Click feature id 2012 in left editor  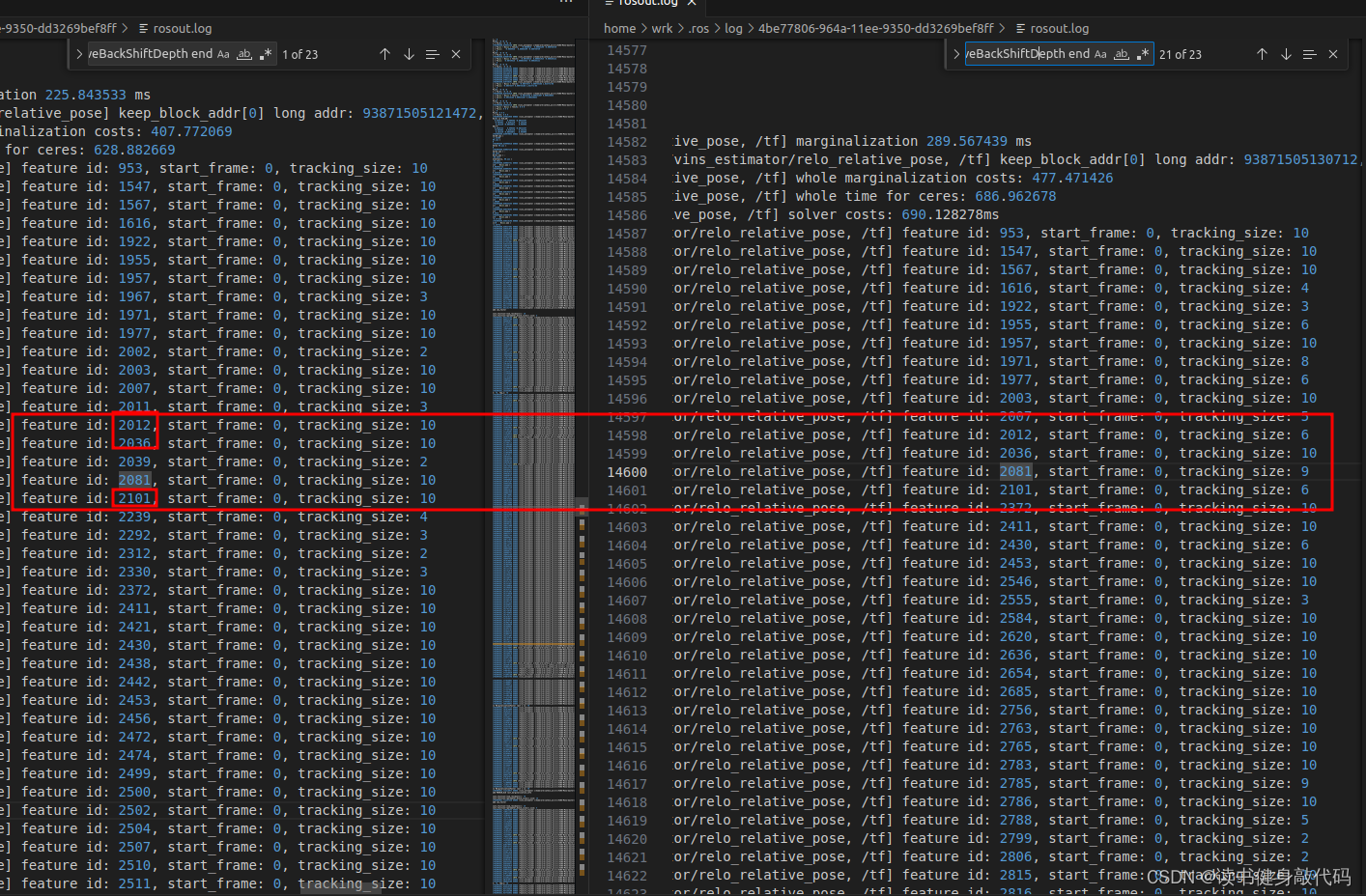coord(134,425)
